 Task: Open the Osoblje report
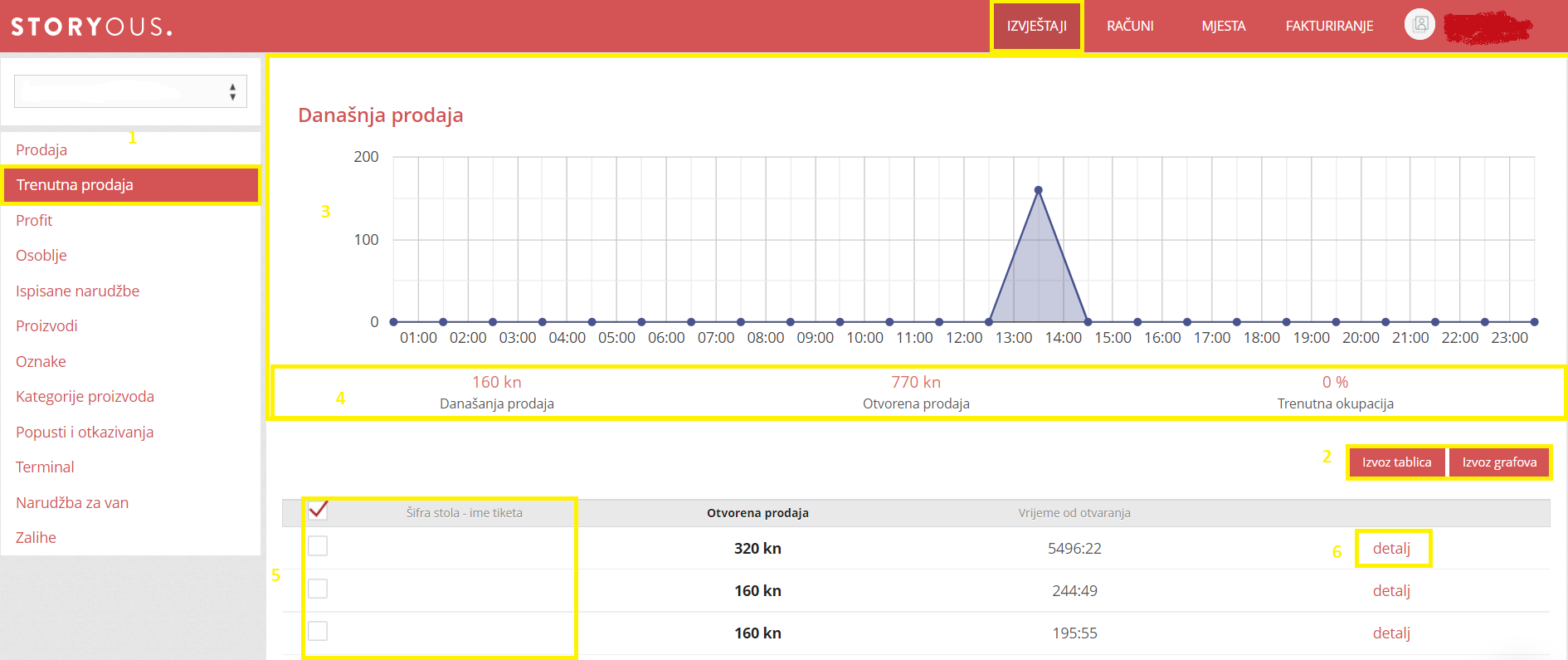pos(41,255)
